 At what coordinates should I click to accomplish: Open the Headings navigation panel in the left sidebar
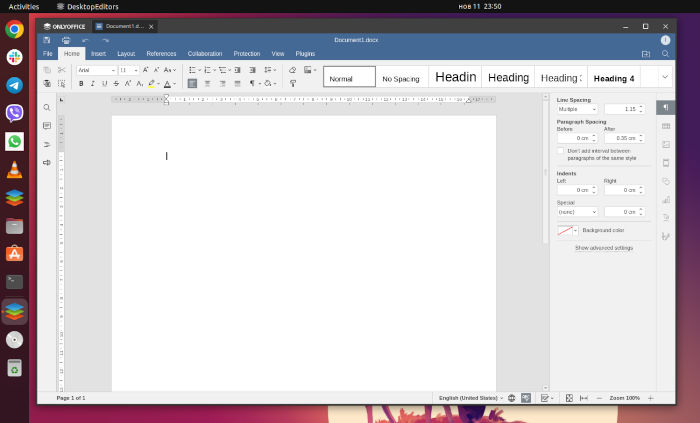47,144
